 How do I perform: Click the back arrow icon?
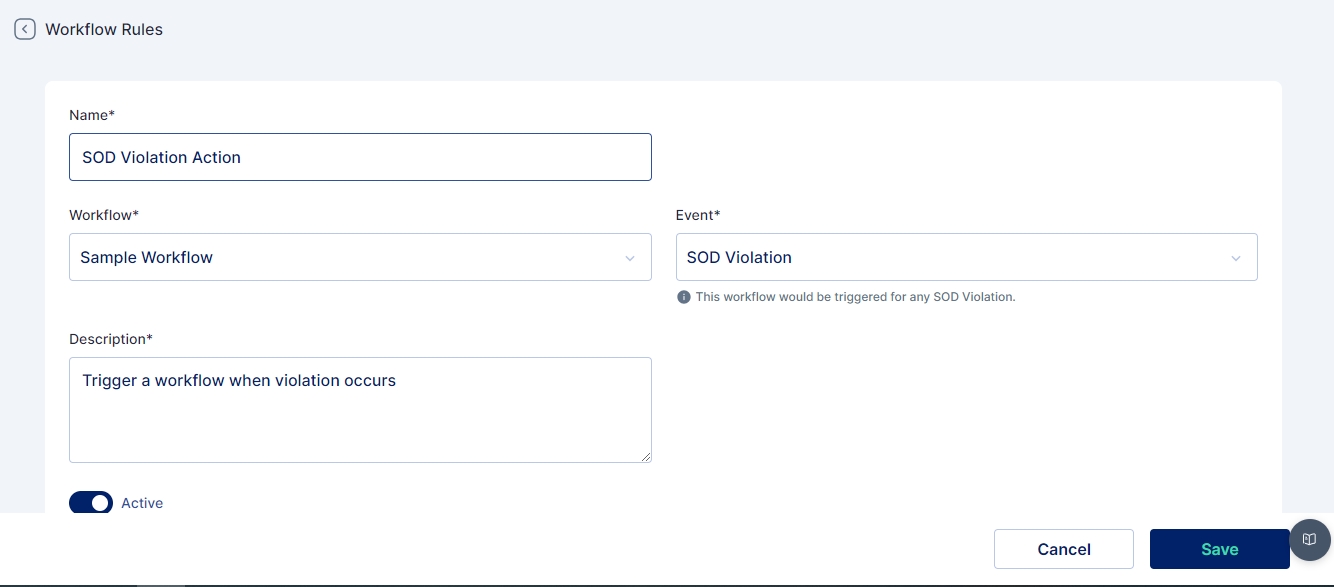pos(25,29)
